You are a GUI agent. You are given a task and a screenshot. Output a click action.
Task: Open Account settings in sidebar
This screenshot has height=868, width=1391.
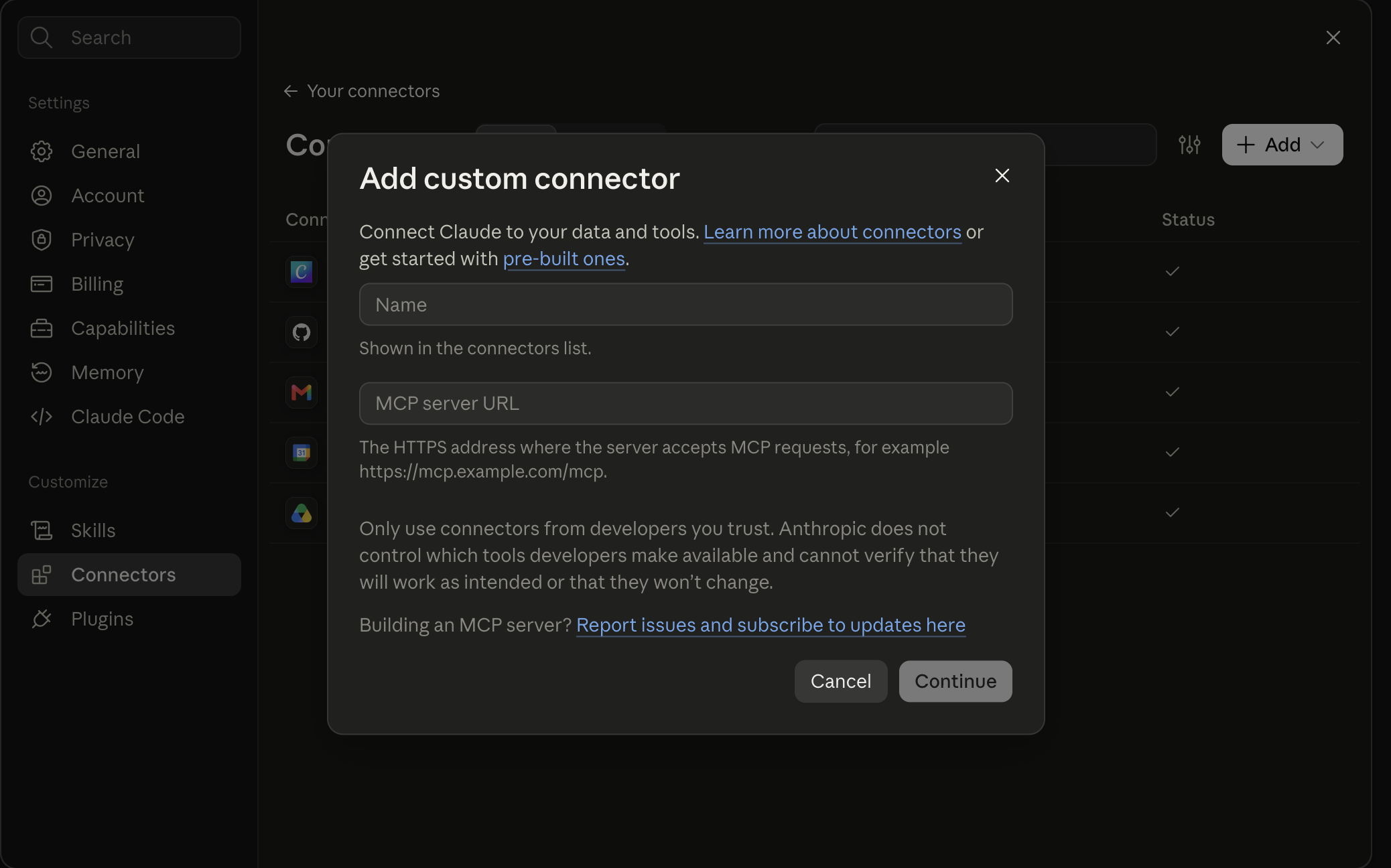(129, 196)
